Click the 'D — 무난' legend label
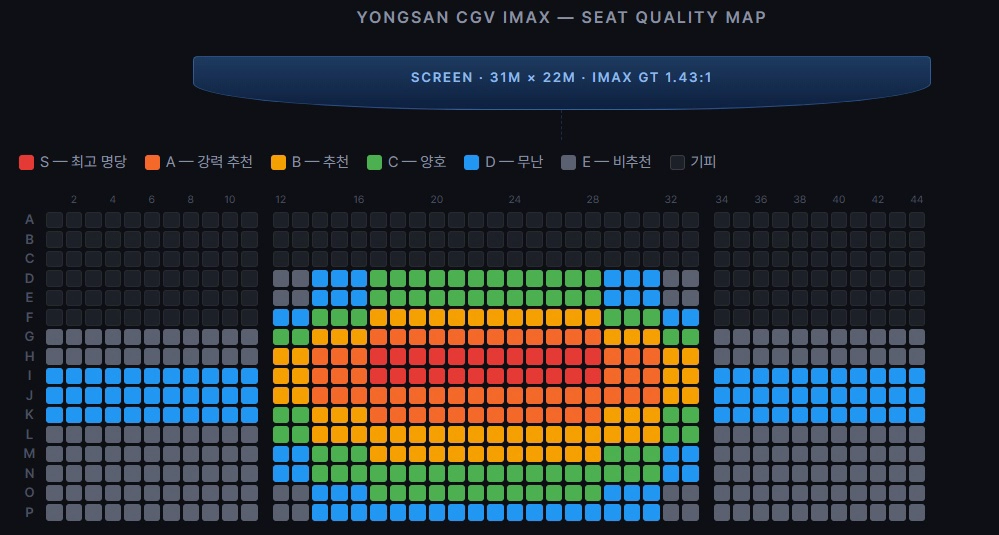 click(x=514, y=162)
